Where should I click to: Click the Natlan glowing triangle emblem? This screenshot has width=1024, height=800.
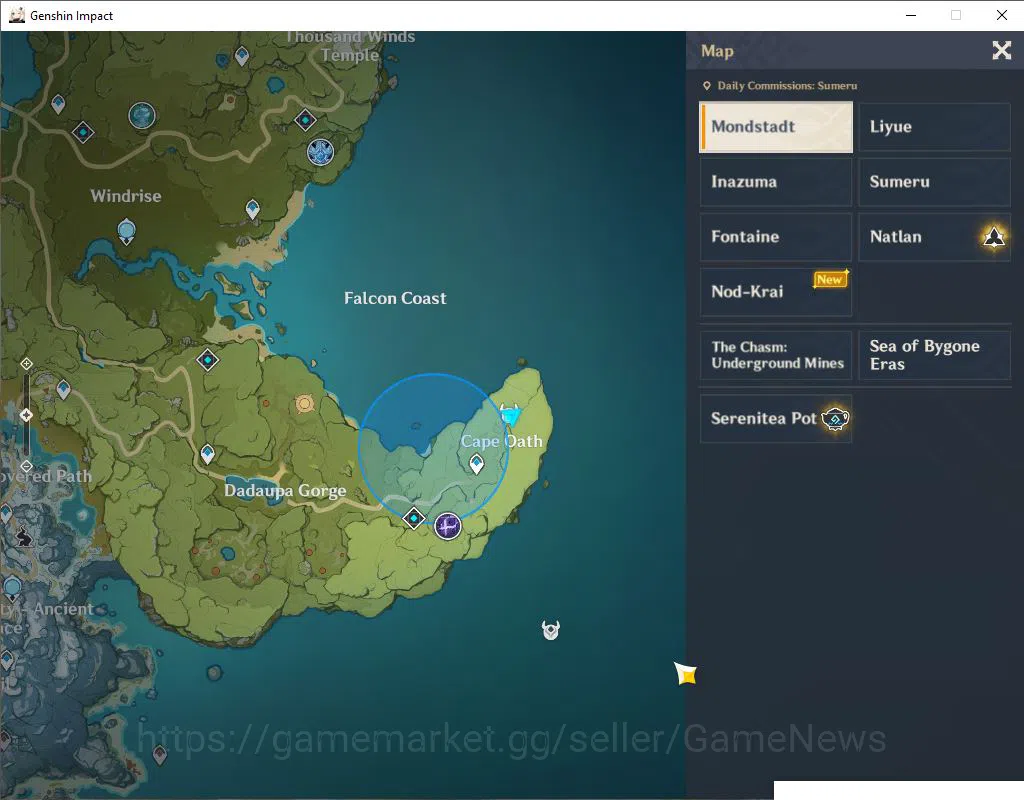pos(993,236)
